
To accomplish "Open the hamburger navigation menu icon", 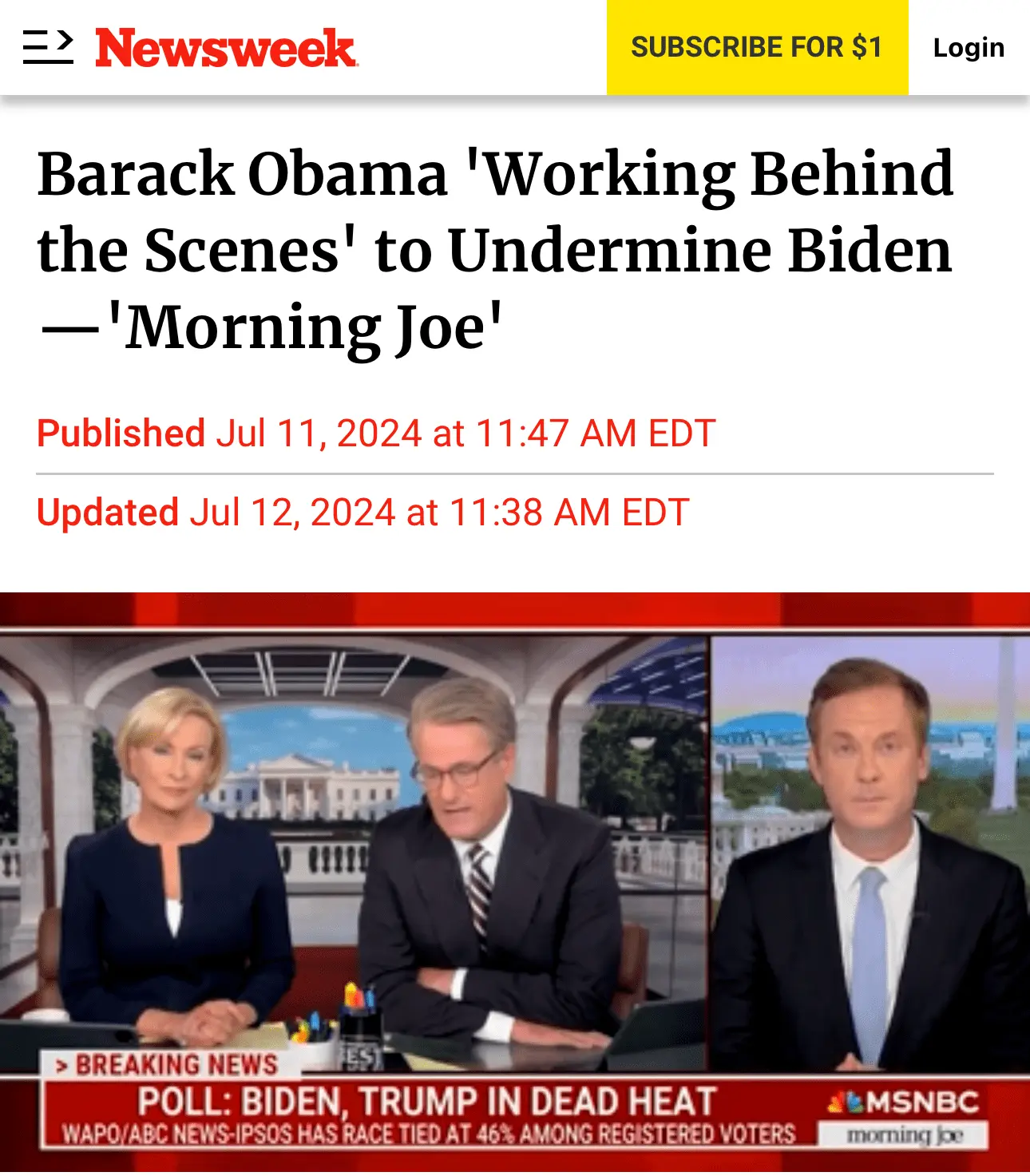I will click(48, 47).
